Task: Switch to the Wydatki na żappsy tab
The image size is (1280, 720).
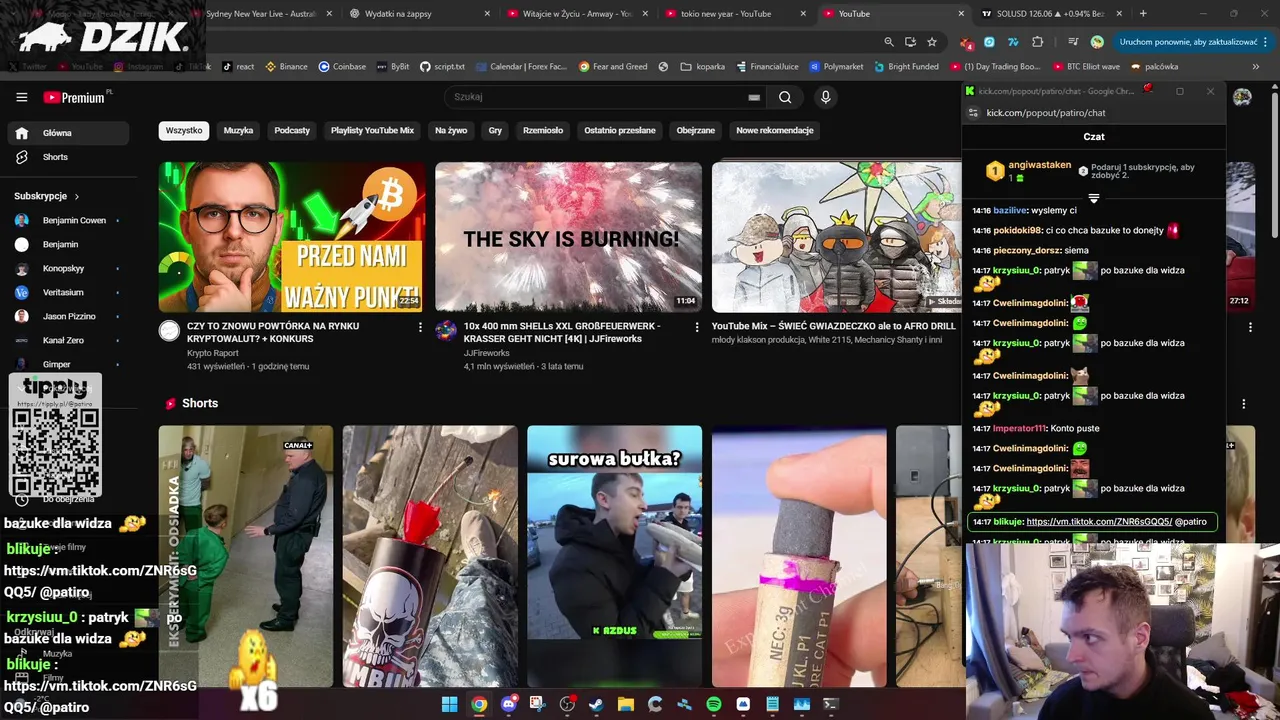Action: [x=420, y=14]
